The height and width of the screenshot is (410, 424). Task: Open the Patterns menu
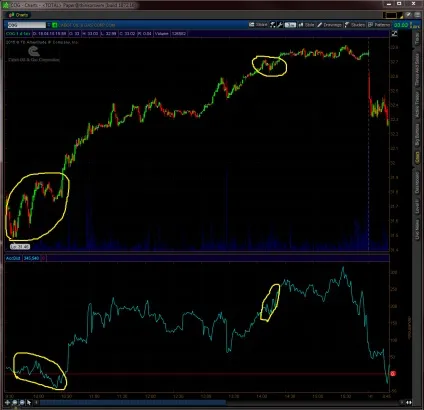(379, 25)
